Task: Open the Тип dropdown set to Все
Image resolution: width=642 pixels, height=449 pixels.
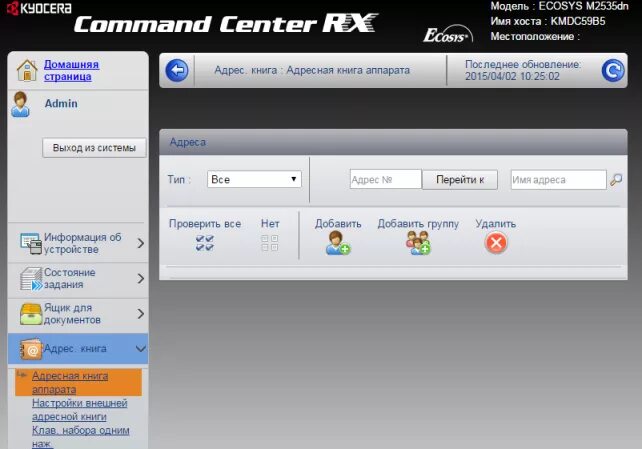Action: [x=254, y=179]
